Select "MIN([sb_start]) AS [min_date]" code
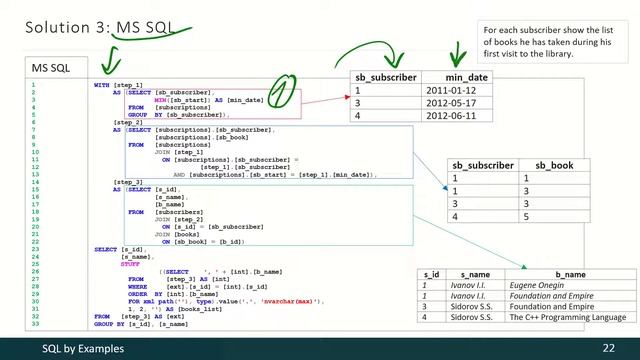Viewport: 640px width, 360px height. (209, 100)
